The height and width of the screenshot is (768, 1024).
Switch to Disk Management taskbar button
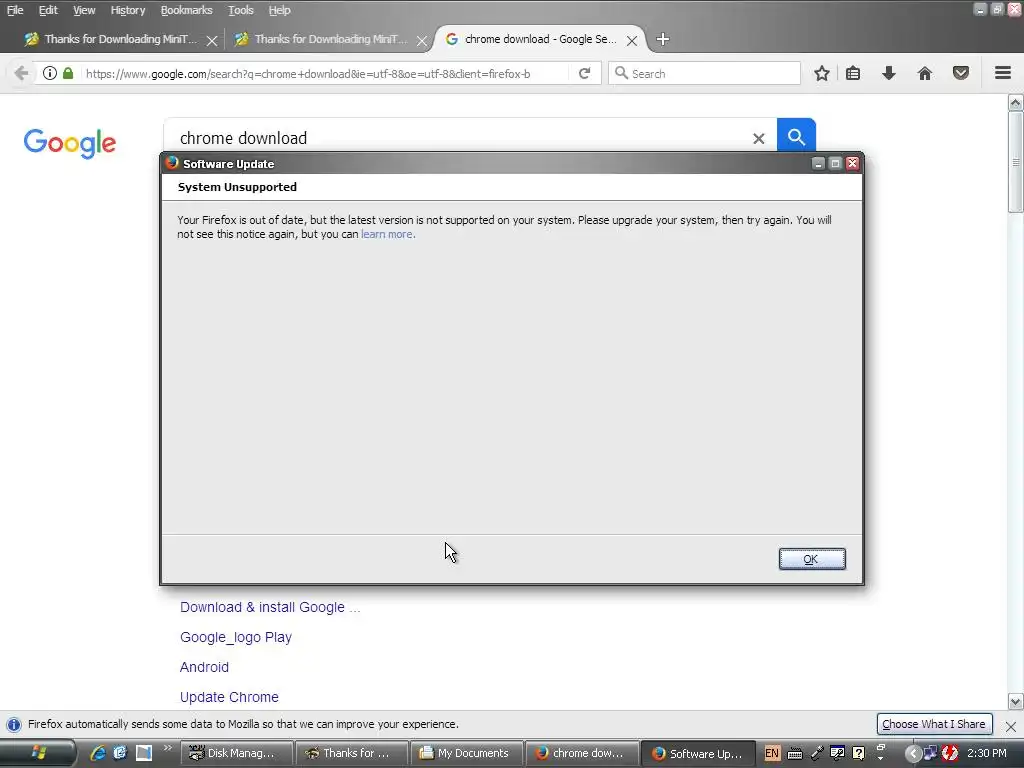[236, 753]
